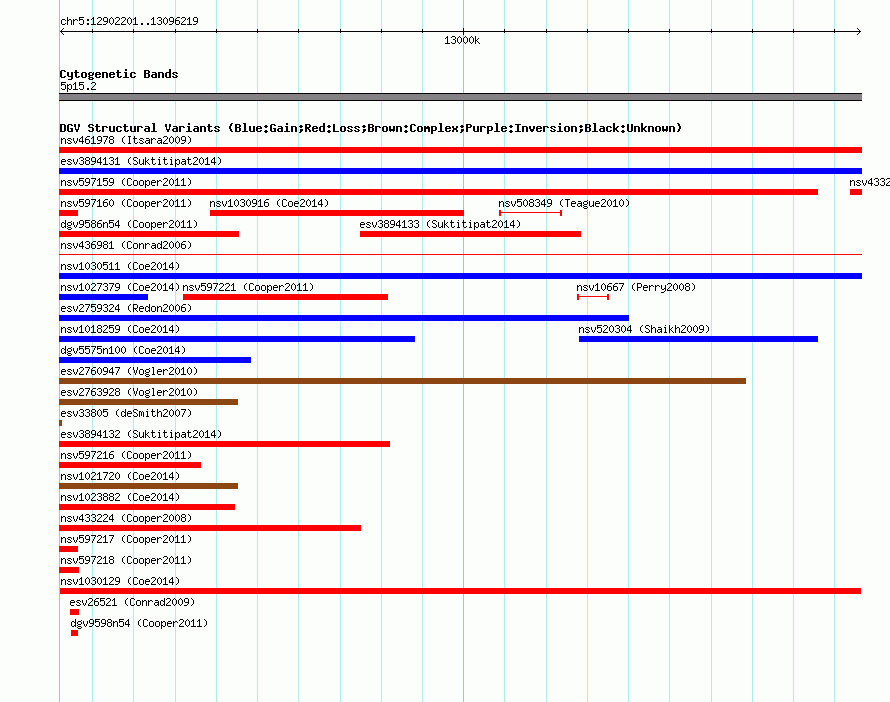890x702 pixels.
Task: Click the Cytogenetic Bands track title
Action: 119,74
